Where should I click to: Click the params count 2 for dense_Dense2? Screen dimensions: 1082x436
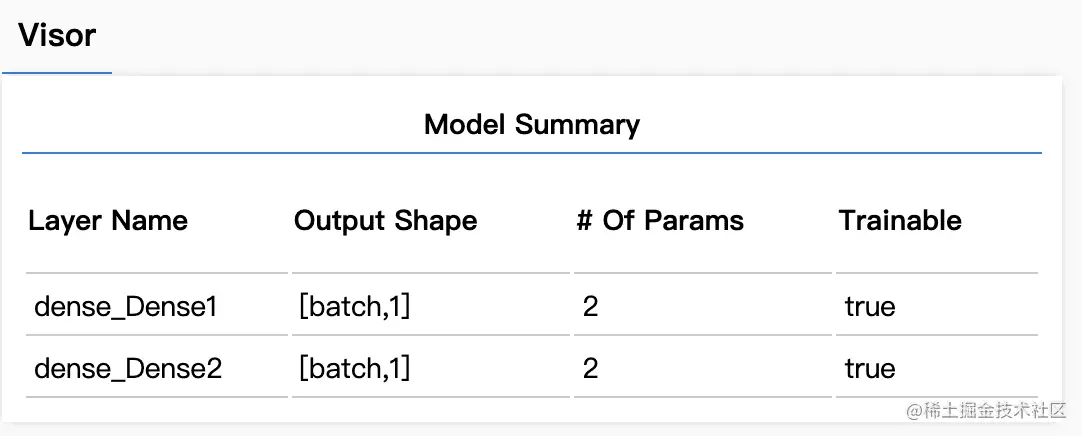(x=590, y=369)
